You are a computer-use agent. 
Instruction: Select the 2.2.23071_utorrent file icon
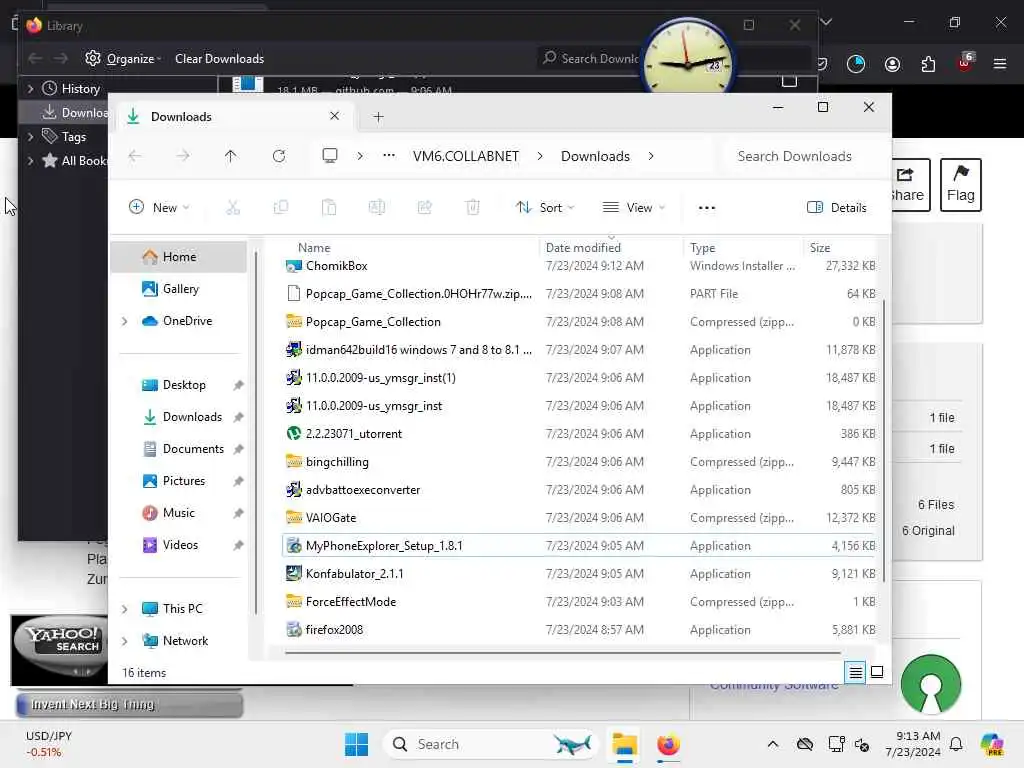294,434
